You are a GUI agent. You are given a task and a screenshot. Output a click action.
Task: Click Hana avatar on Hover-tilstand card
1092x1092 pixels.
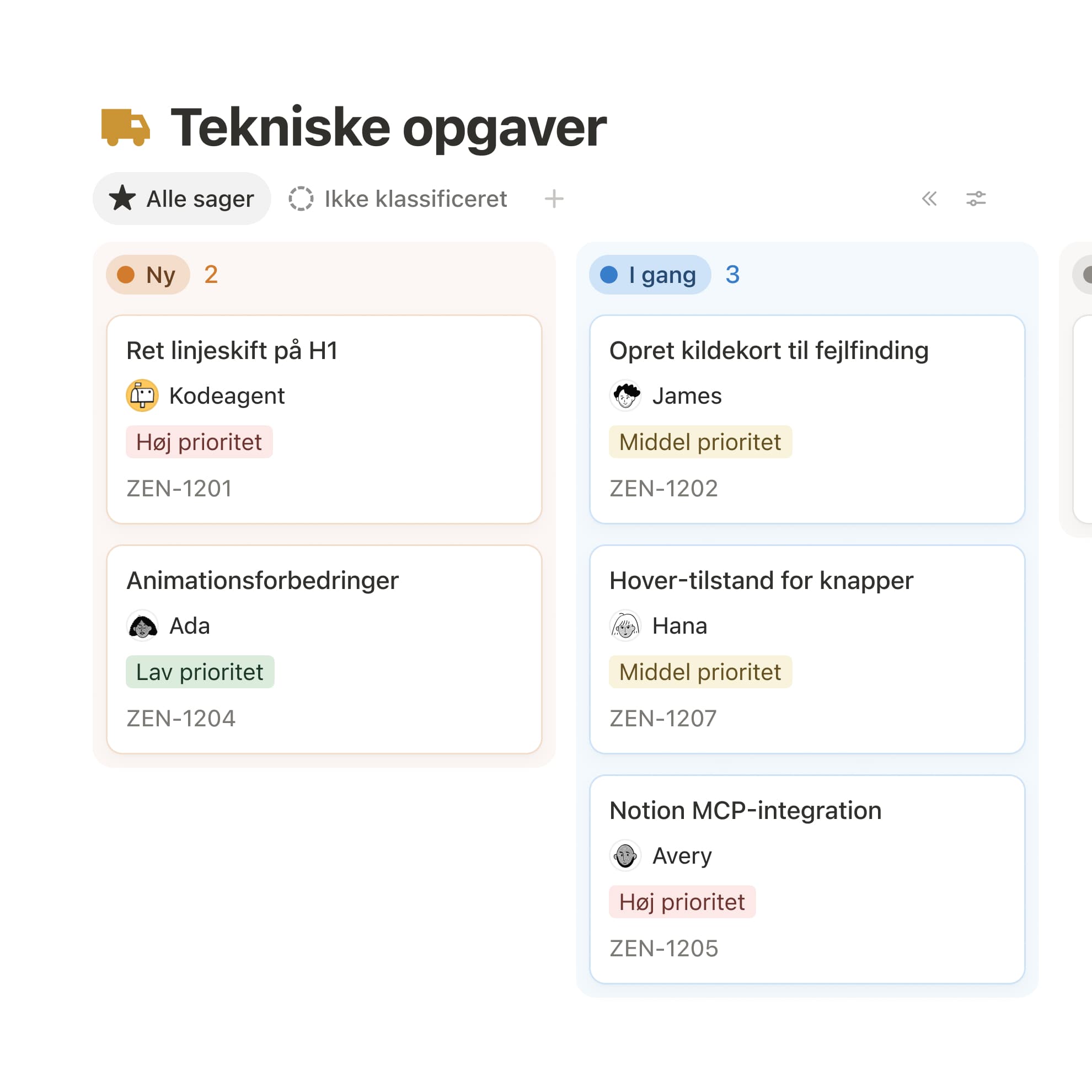(625, 626)
